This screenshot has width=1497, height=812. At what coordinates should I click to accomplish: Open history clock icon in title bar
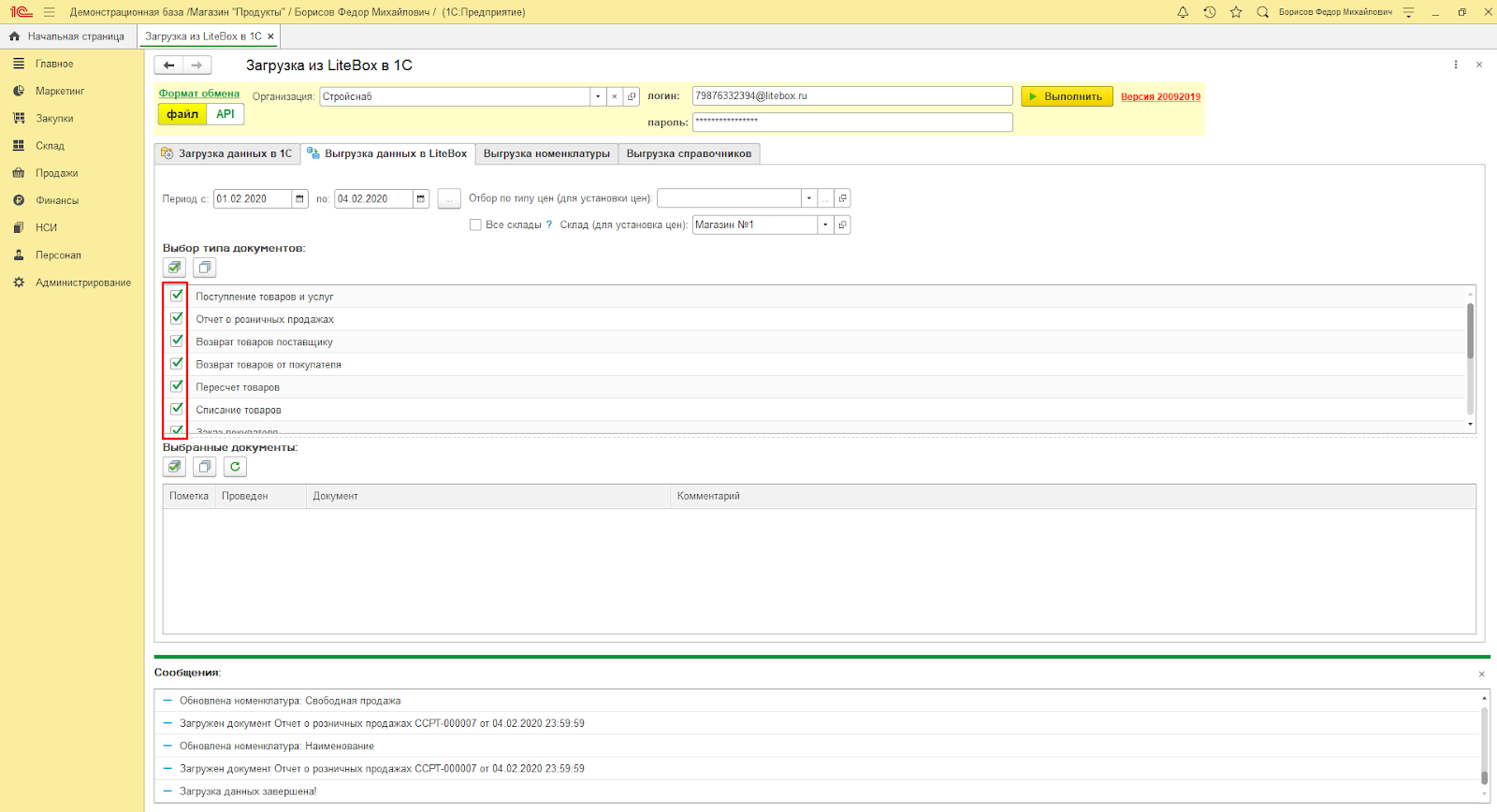pyautogui.click(x=1210, y=12)
